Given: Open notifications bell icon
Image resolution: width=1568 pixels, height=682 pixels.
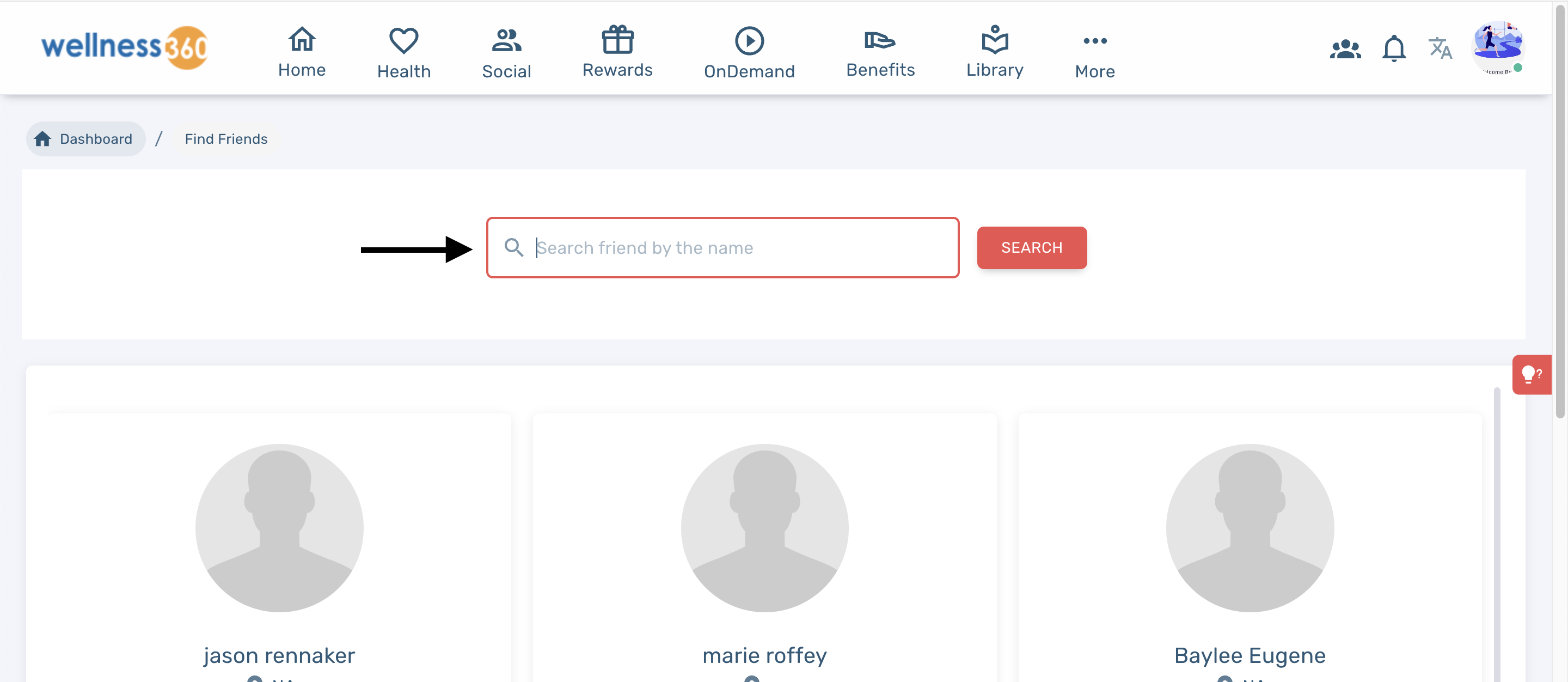Looking at the screenshot, I should coord(1393,48).
